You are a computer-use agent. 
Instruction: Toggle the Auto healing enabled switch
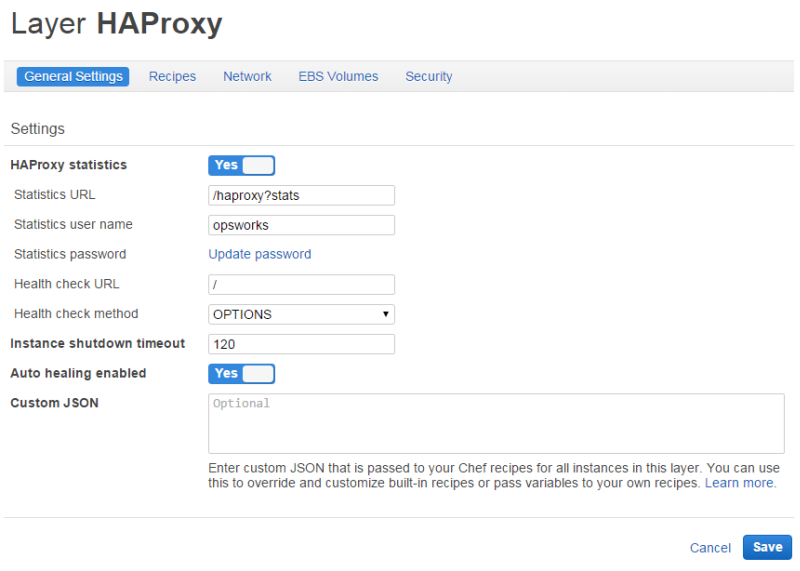point(241,374)
